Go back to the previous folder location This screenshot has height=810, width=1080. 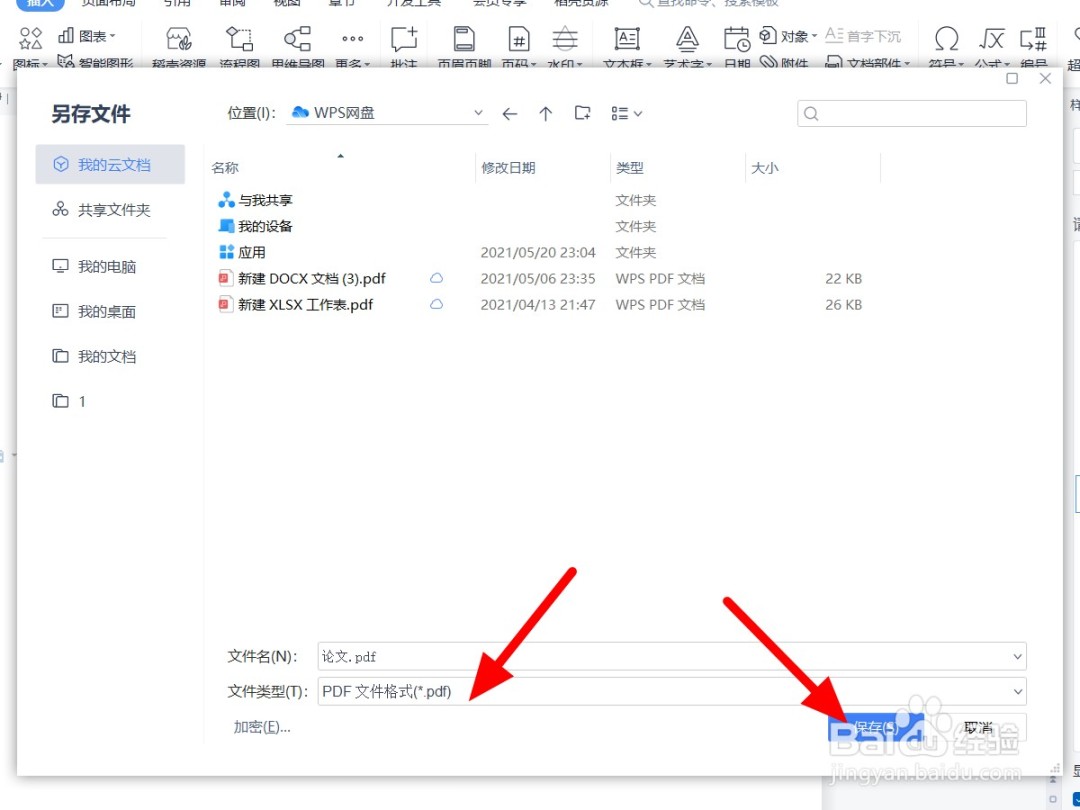tap(510, 114)
